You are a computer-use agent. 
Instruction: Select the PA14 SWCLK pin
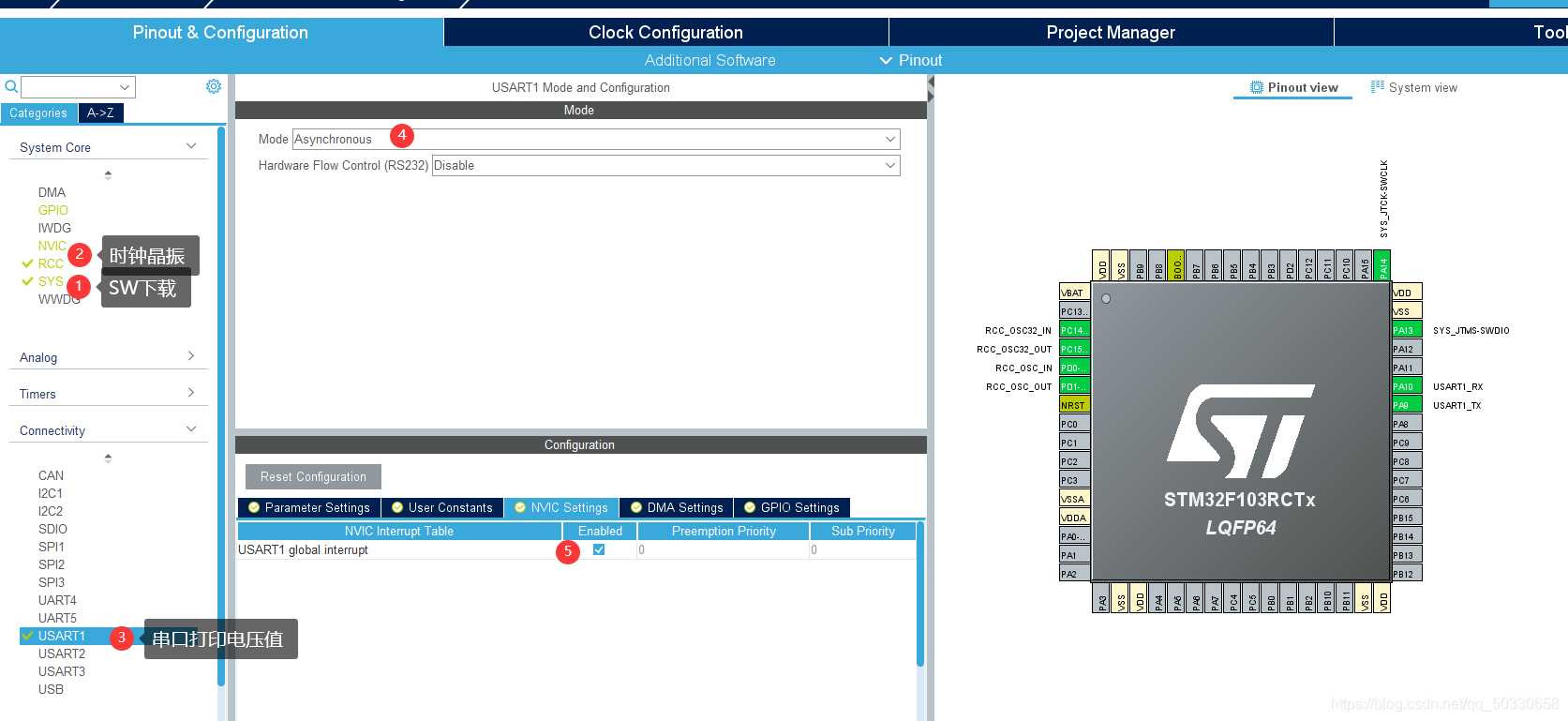1382,265
